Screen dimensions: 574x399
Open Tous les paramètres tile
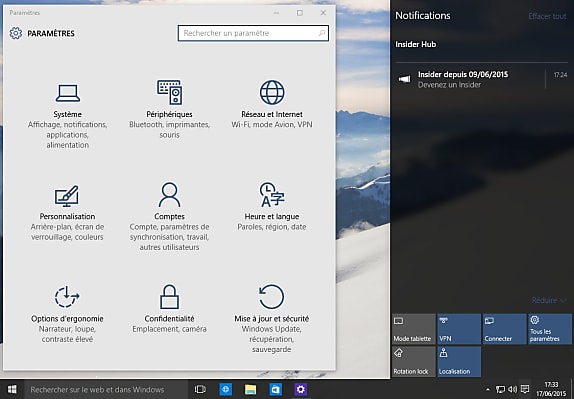[550, 329]
